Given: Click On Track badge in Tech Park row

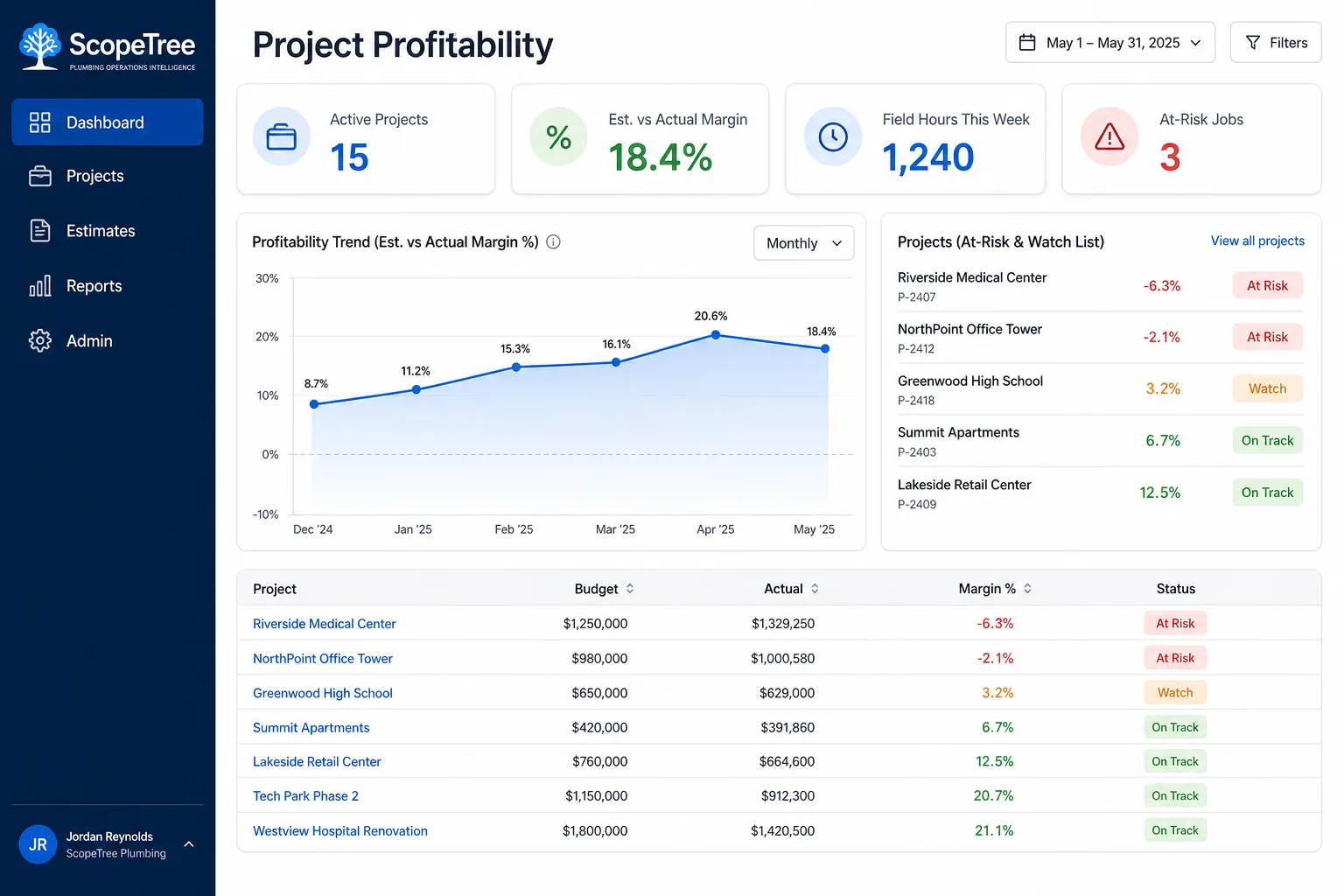Looking at the screenshot, I should point(1175,795).
